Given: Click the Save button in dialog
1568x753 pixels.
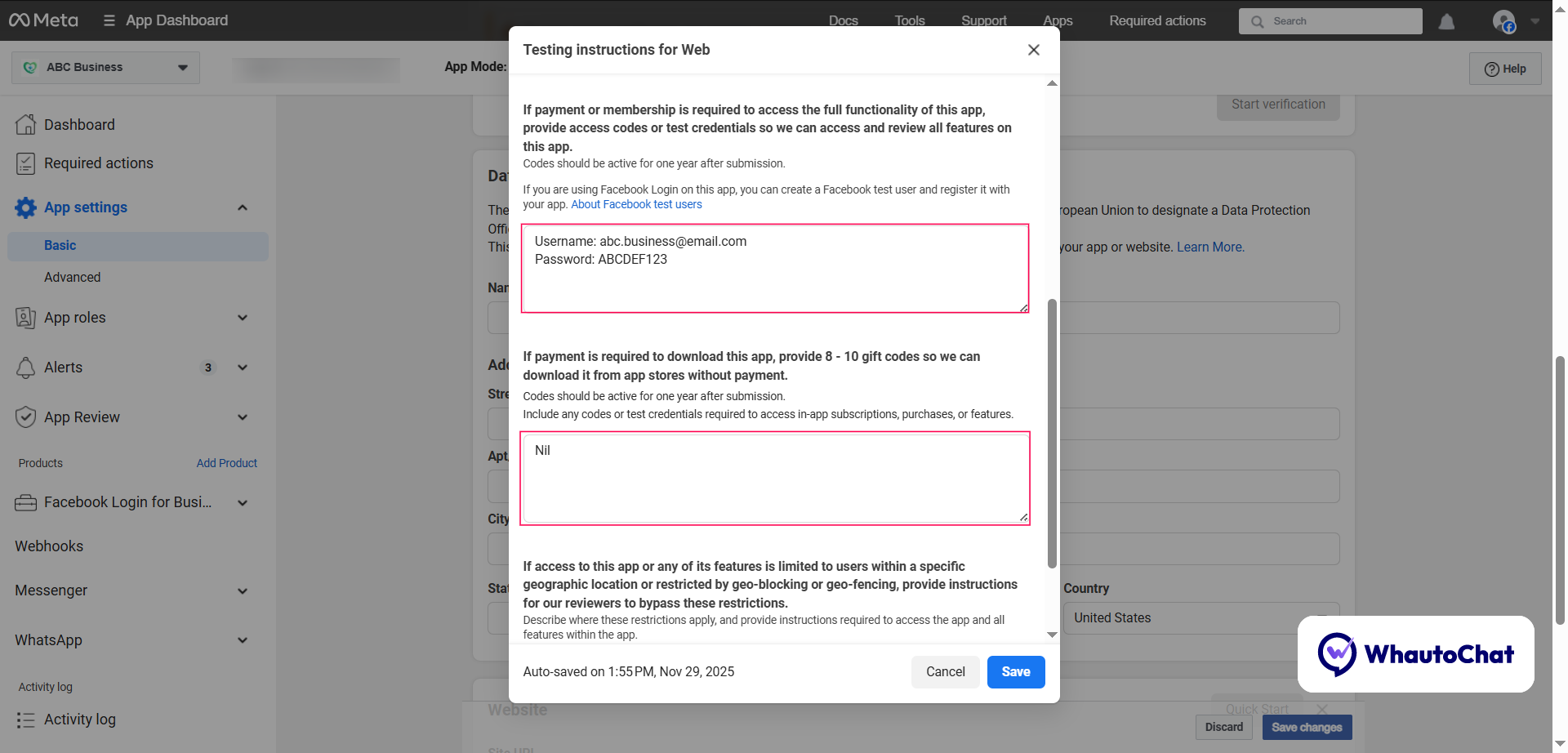Looking at the screenshot, I should (1015, 672).
